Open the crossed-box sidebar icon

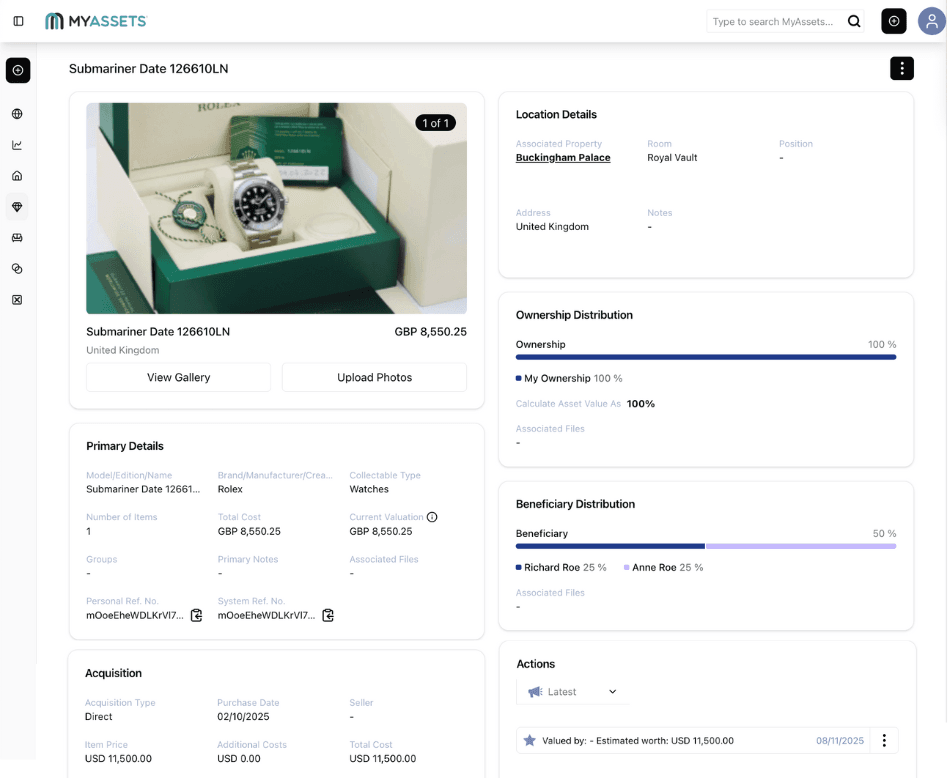(17, 299)
